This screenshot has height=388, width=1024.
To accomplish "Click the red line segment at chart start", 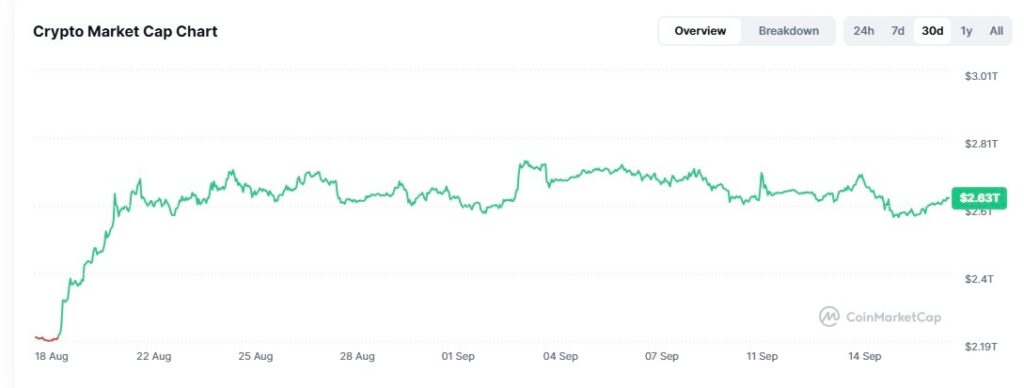I will [47, 338].
